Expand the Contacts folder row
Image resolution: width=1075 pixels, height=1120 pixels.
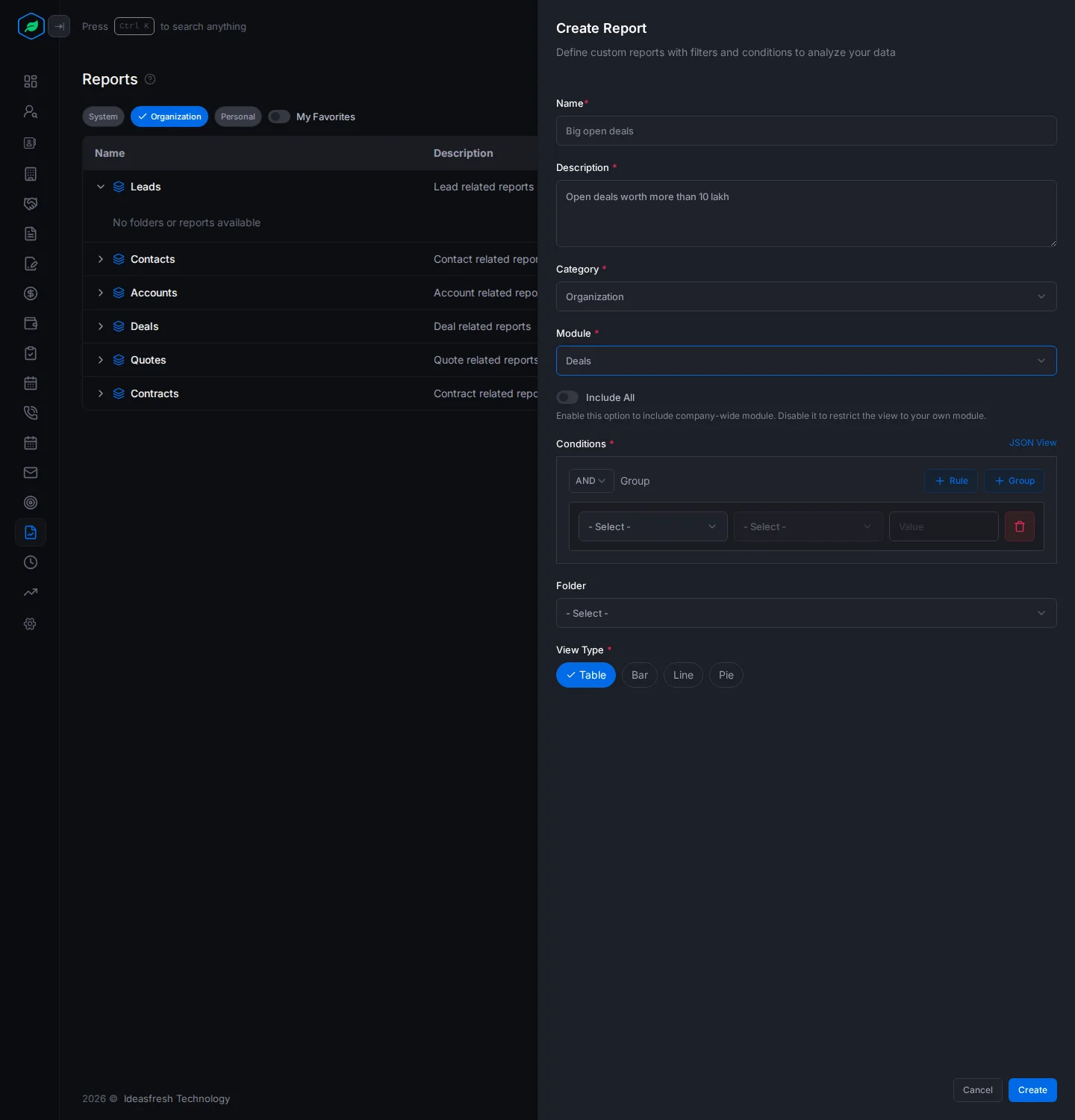coord(101,259)
